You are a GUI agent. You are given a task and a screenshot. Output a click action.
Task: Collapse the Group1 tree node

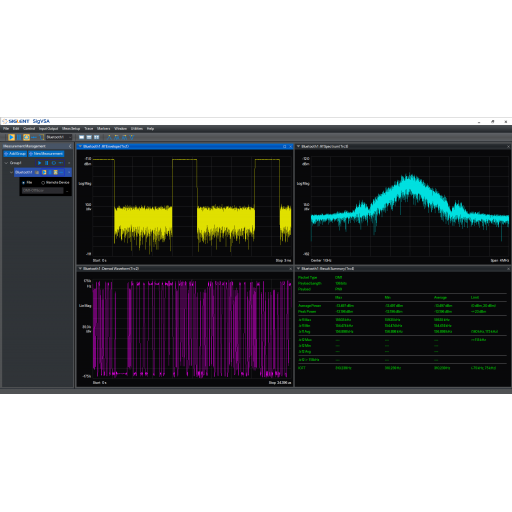click(6, 163)
